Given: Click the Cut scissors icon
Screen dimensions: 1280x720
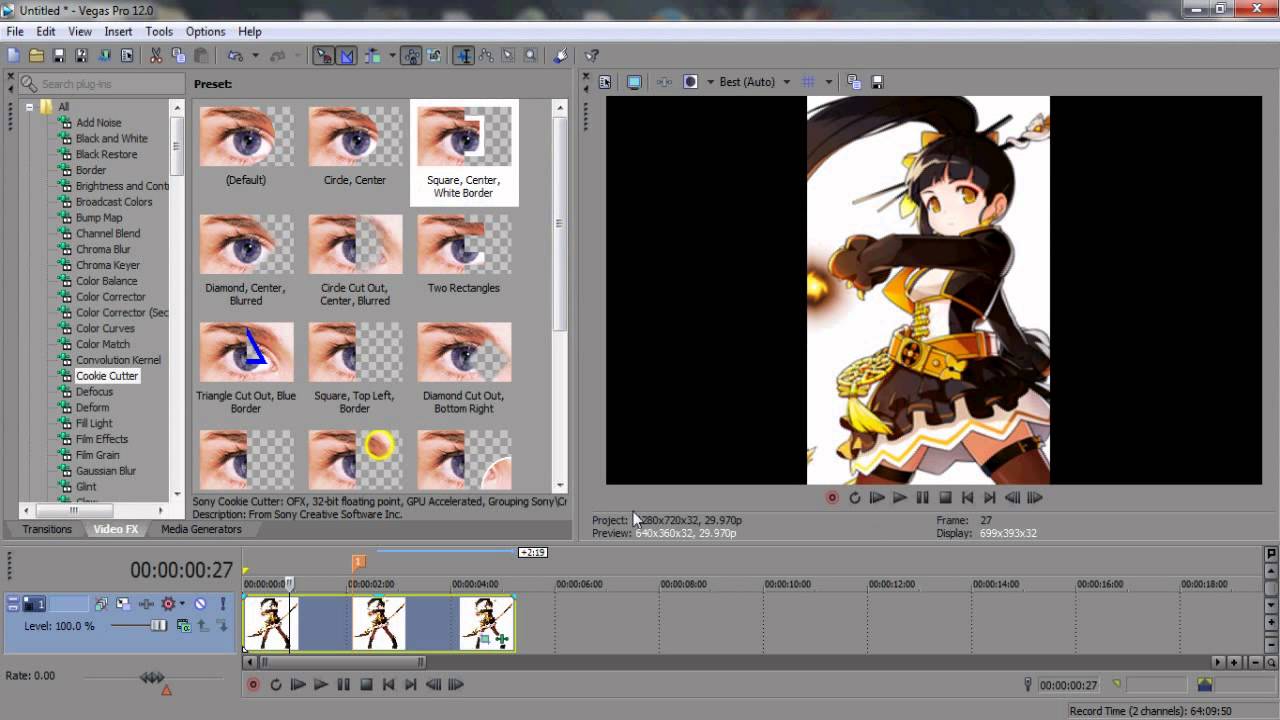Looking at the screenshot, I should click(156, 56).
